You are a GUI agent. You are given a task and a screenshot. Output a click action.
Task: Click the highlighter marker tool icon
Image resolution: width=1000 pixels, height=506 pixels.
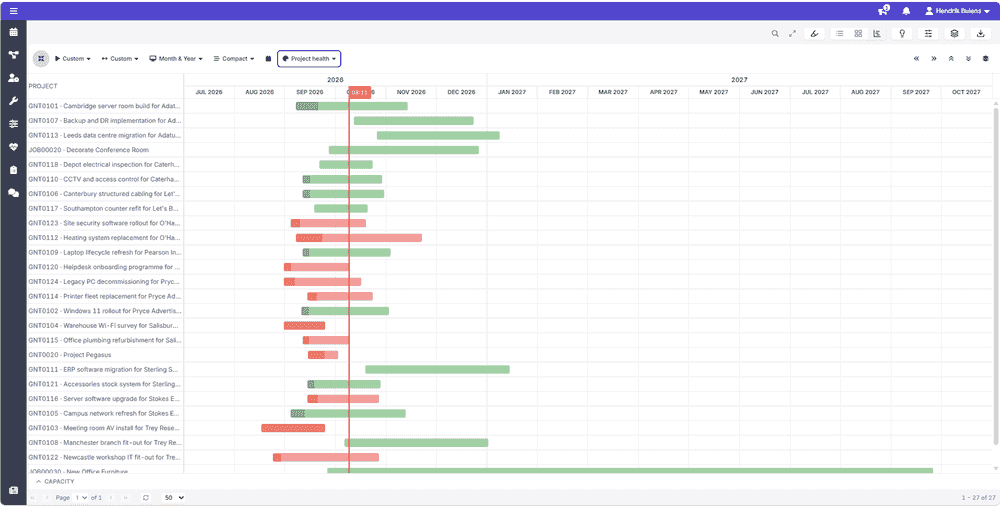(814, 34)
